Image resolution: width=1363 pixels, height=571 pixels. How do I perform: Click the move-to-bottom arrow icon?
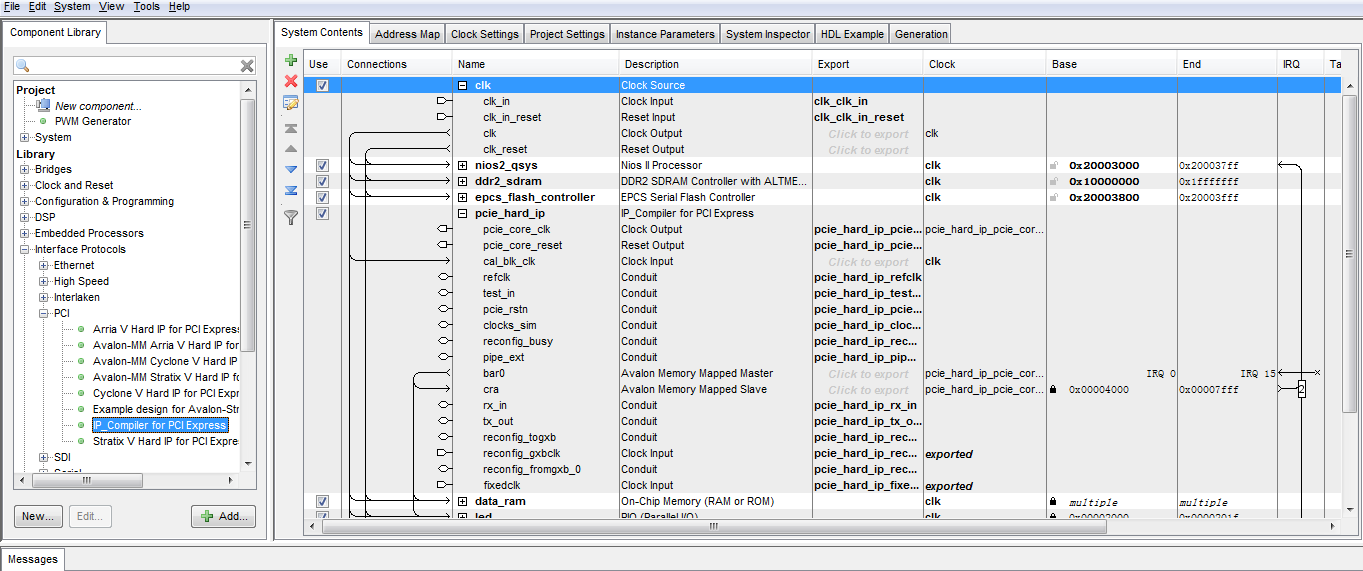(291, 190)
